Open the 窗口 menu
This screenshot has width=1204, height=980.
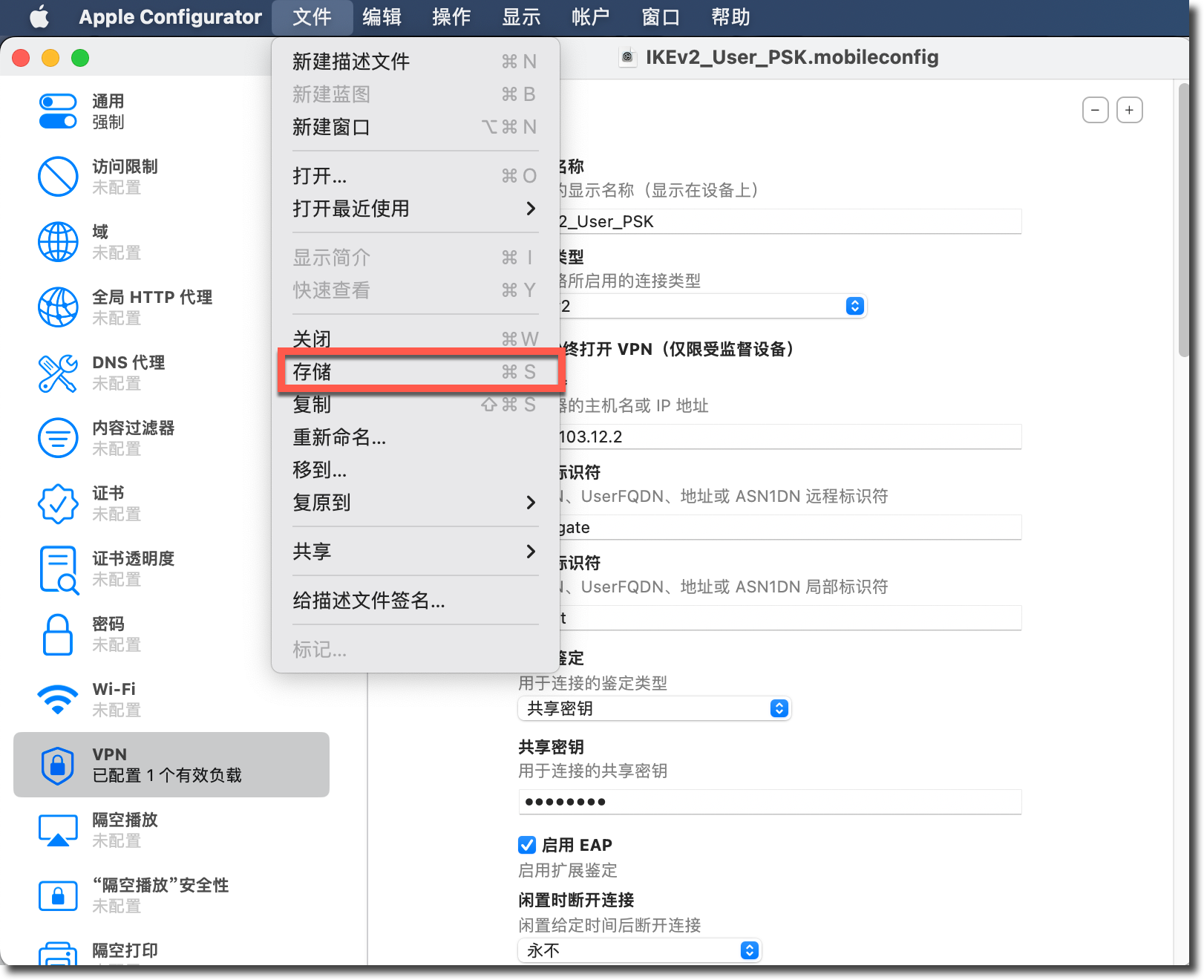pyautogui.click(x=661, y=17)
